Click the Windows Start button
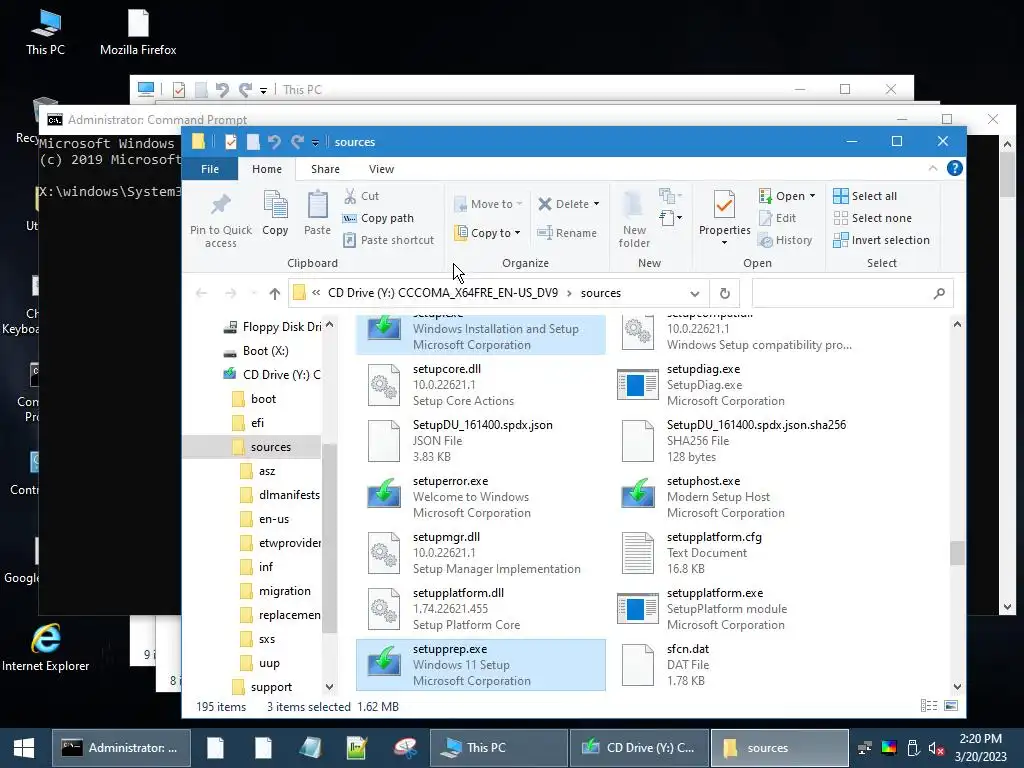The height and width of the screenshot is (768, 1024). tap(24, 748)
